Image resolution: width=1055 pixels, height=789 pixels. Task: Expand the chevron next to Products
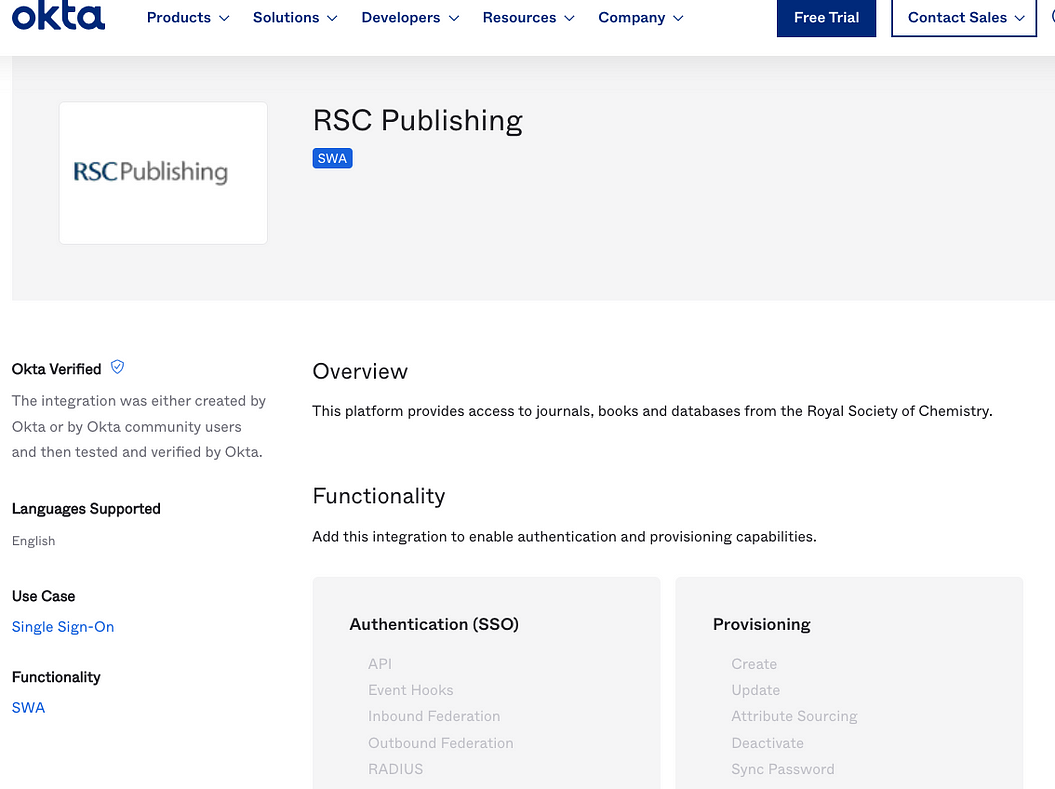tap(224, 18)
